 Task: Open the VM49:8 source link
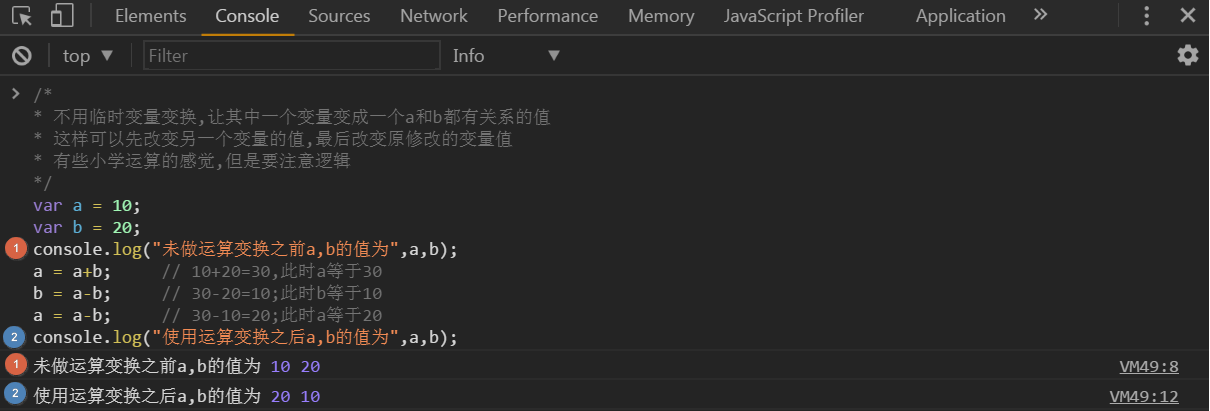tap(1149, 367)
